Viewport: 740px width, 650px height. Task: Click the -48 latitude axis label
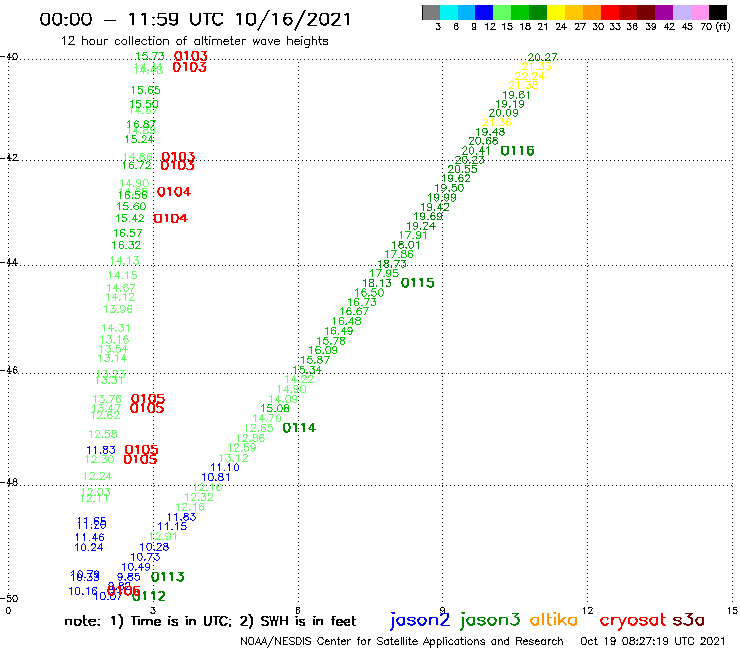pos(9,482)
